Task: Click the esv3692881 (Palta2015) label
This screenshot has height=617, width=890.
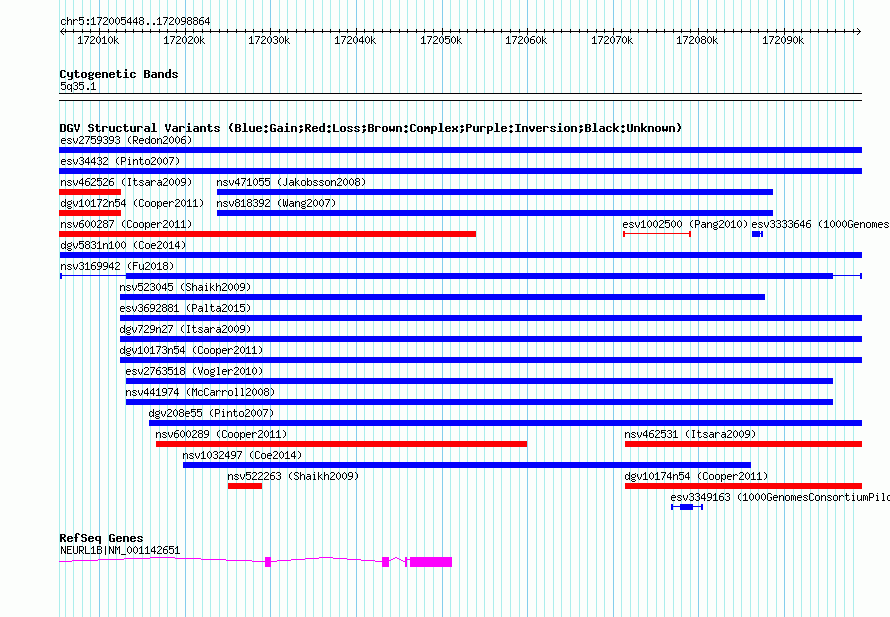Action: [185, 308]
